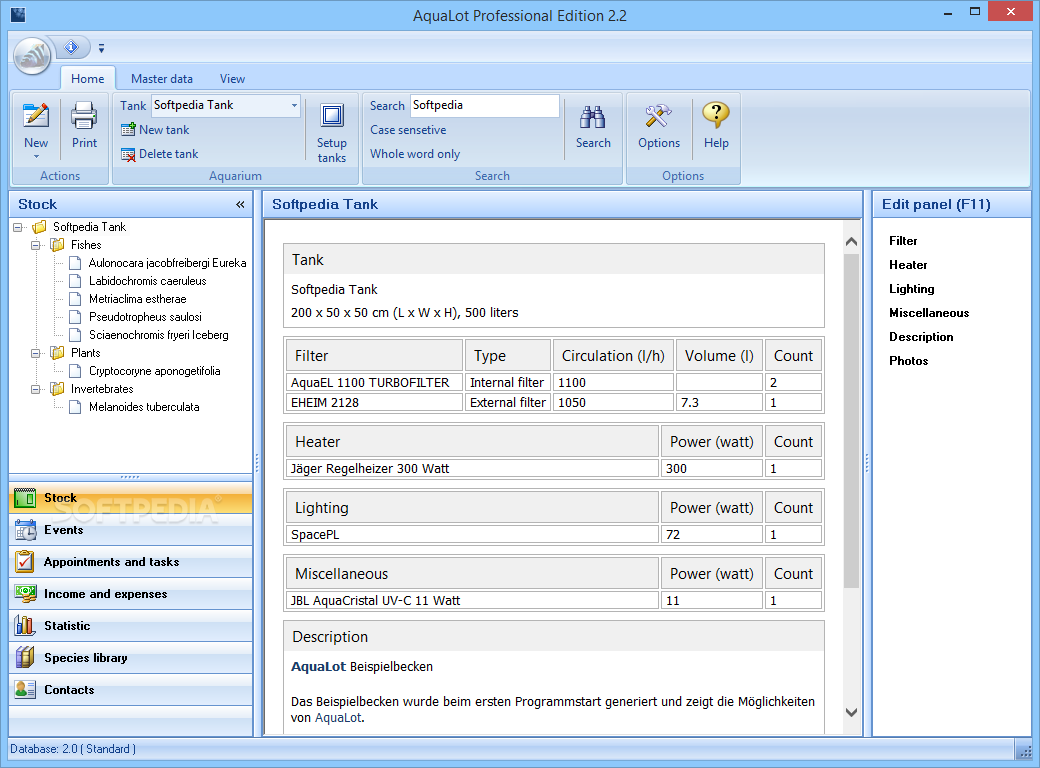Select the Fishes folder icon

coord(58,245)
